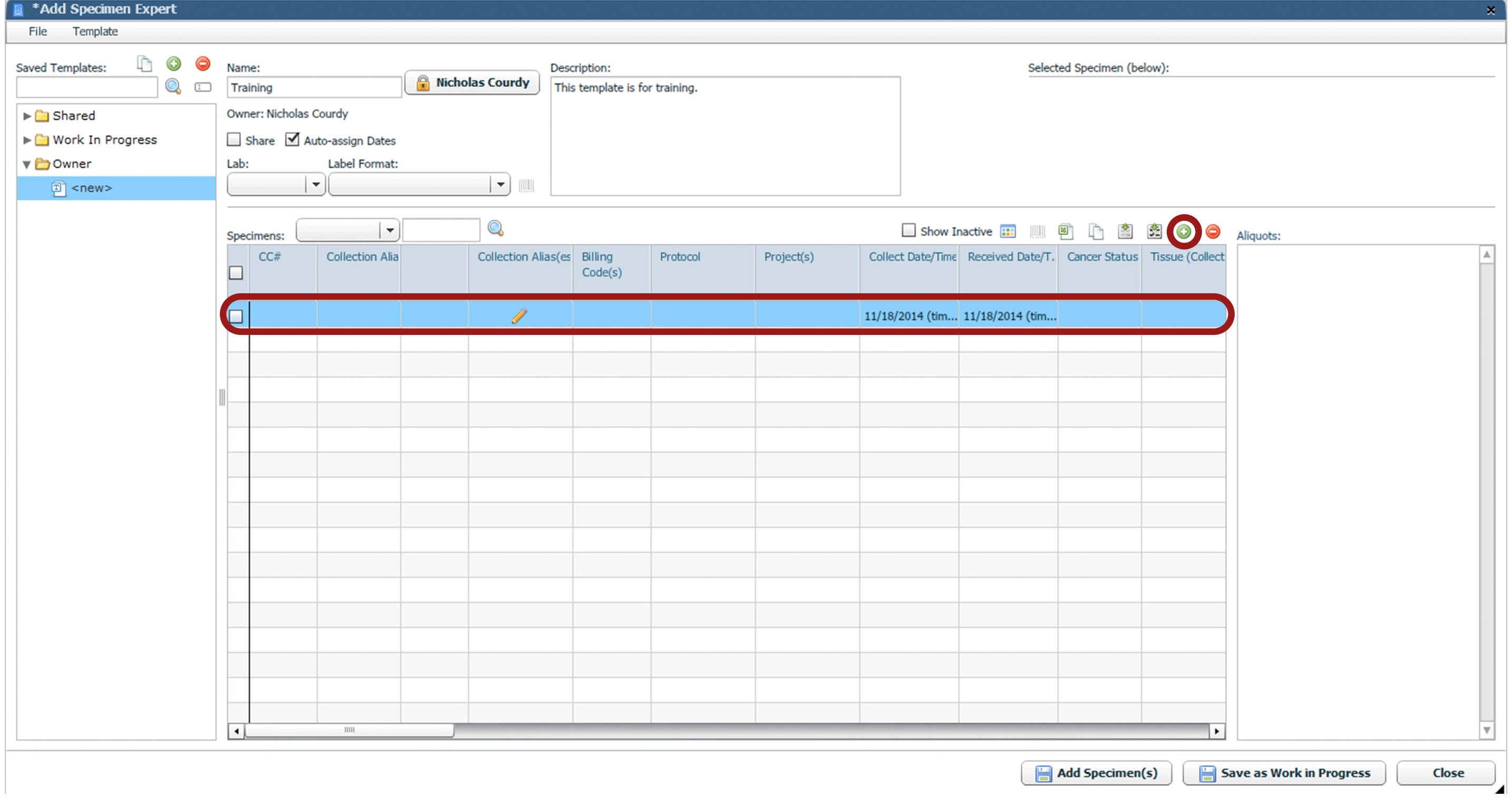Search saved templates with the magnifier icon
The width and height of the screenshot is (1512, 807).
[173, 87]
